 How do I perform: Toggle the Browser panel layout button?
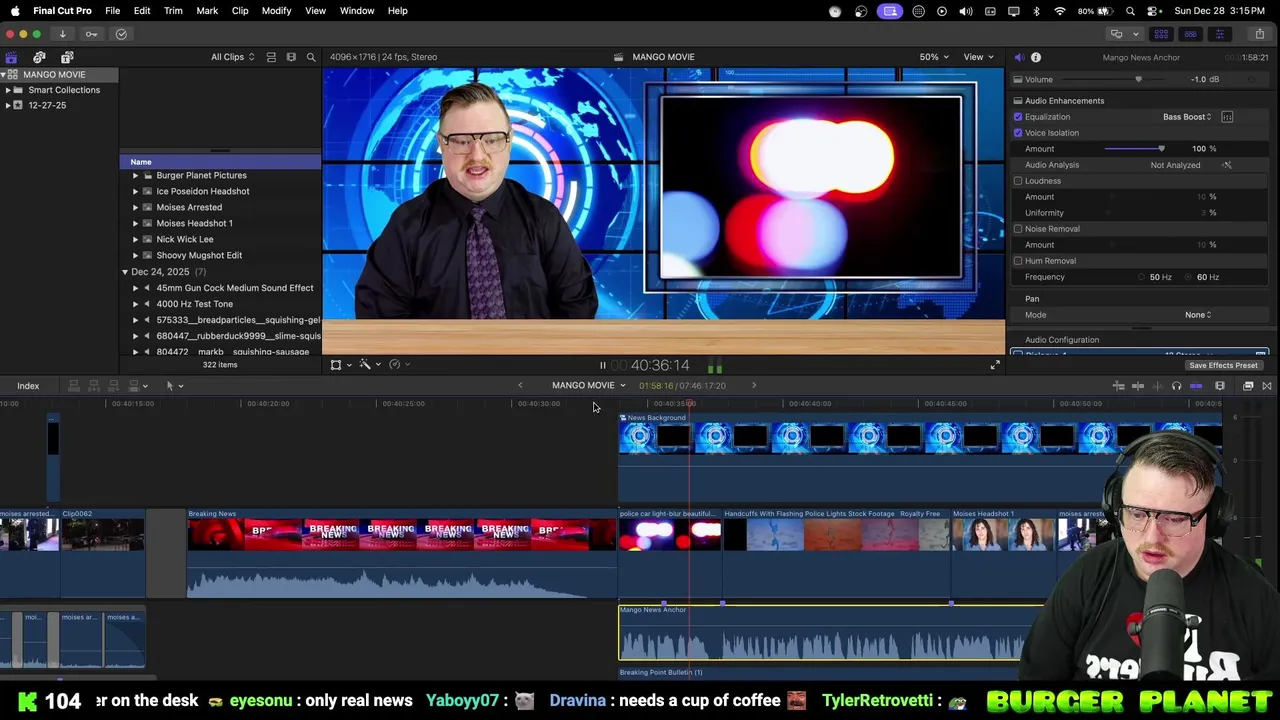[x=1161, y=34]
